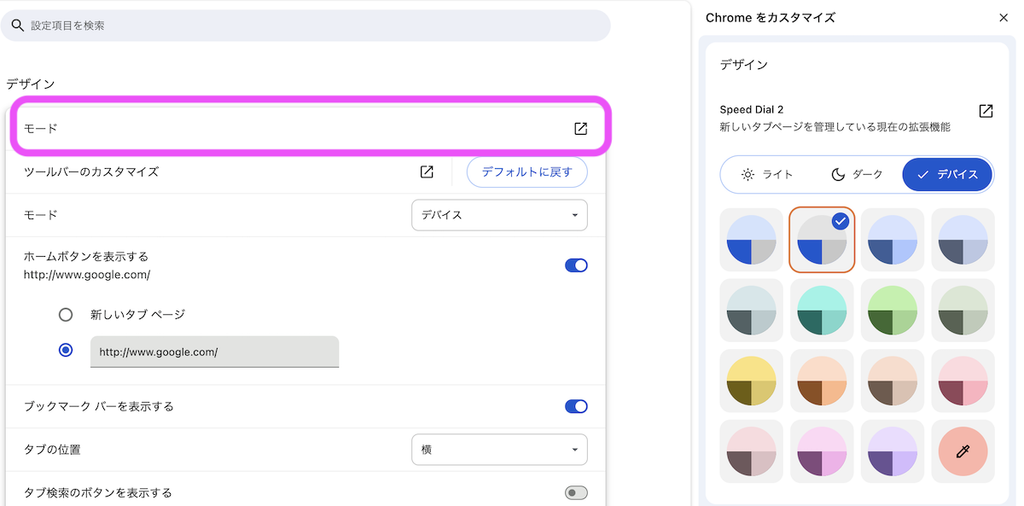
Task: Open ツールバーのカスタマイズ external link icon
Action: [426, 172]
